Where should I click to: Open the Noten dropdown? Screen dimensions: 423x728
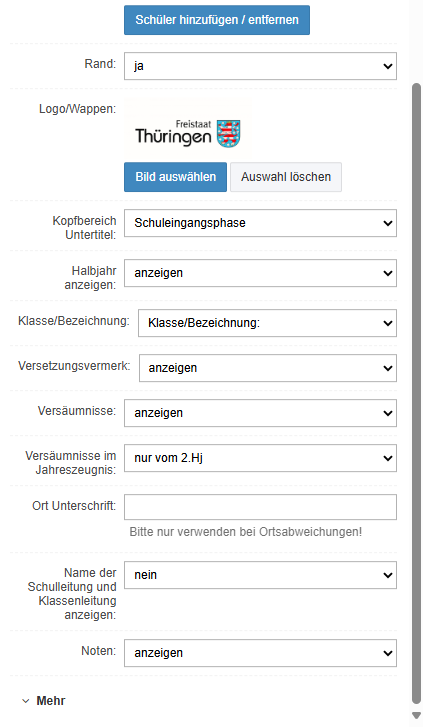coord(260,653)
